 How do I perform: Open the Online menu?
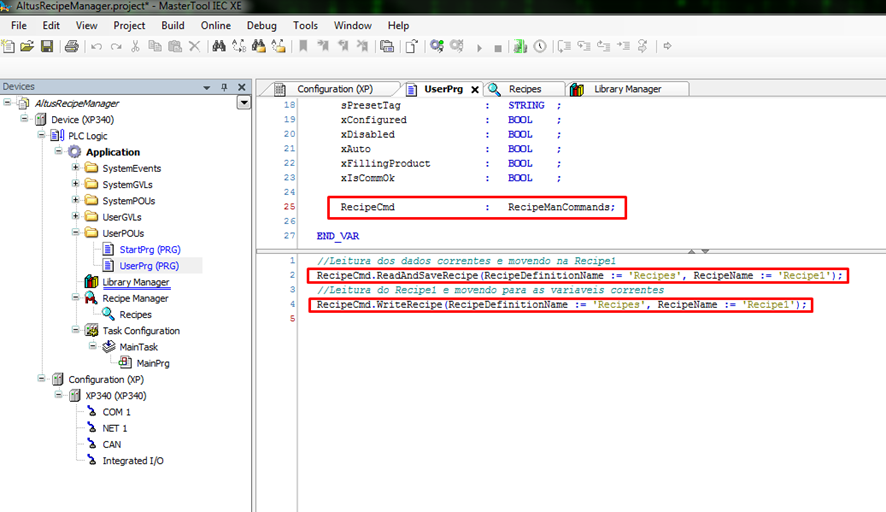point(215,25)
